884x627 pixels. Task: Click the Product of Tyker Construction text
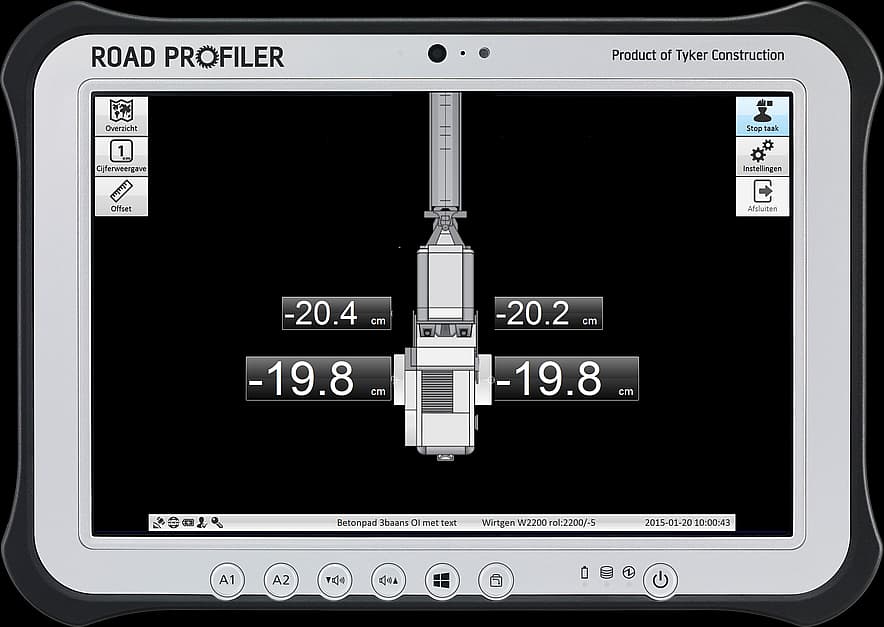(x=698, y=55)
